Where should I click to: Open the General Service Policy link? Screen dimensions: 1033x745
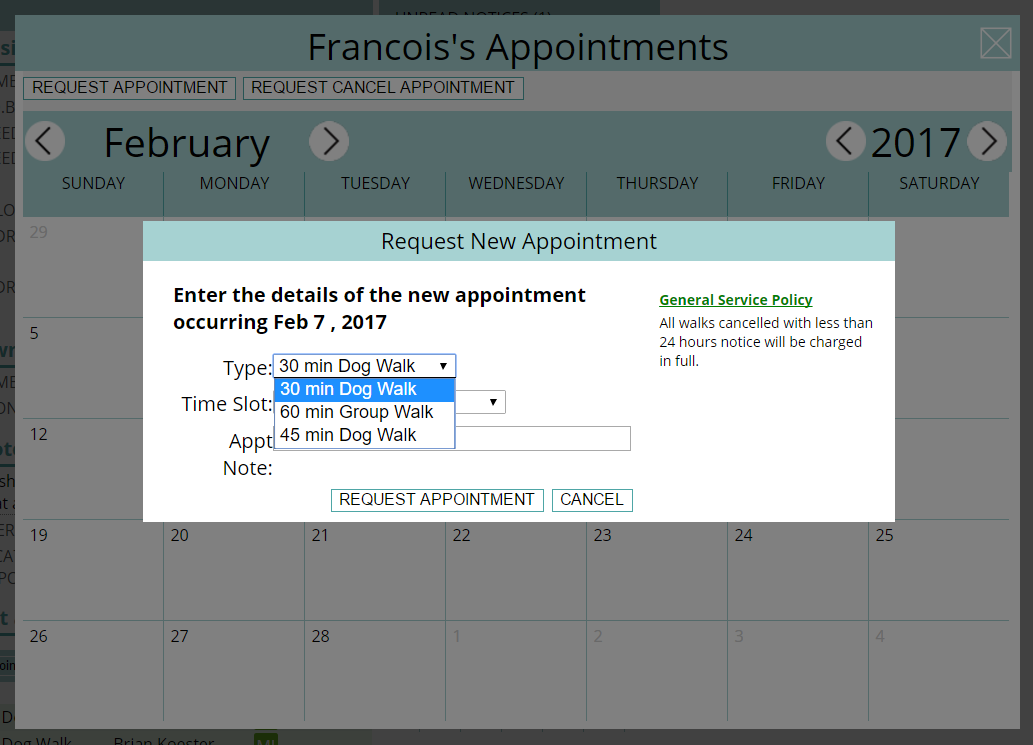[735, 300]
